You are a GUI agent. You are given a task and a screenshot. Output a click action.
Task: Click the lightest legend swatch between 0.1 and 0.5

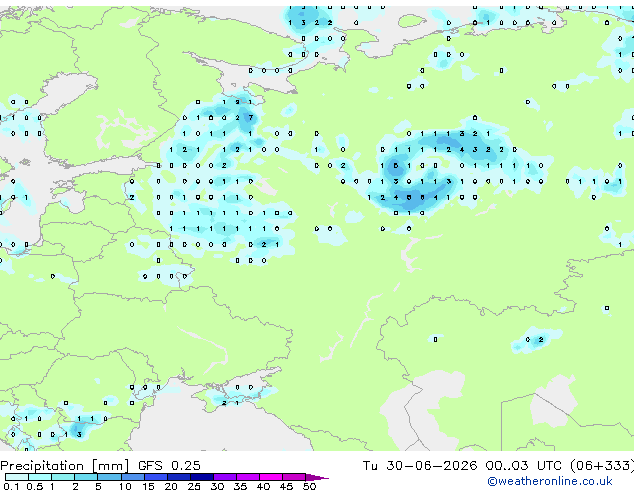point(17,477)
